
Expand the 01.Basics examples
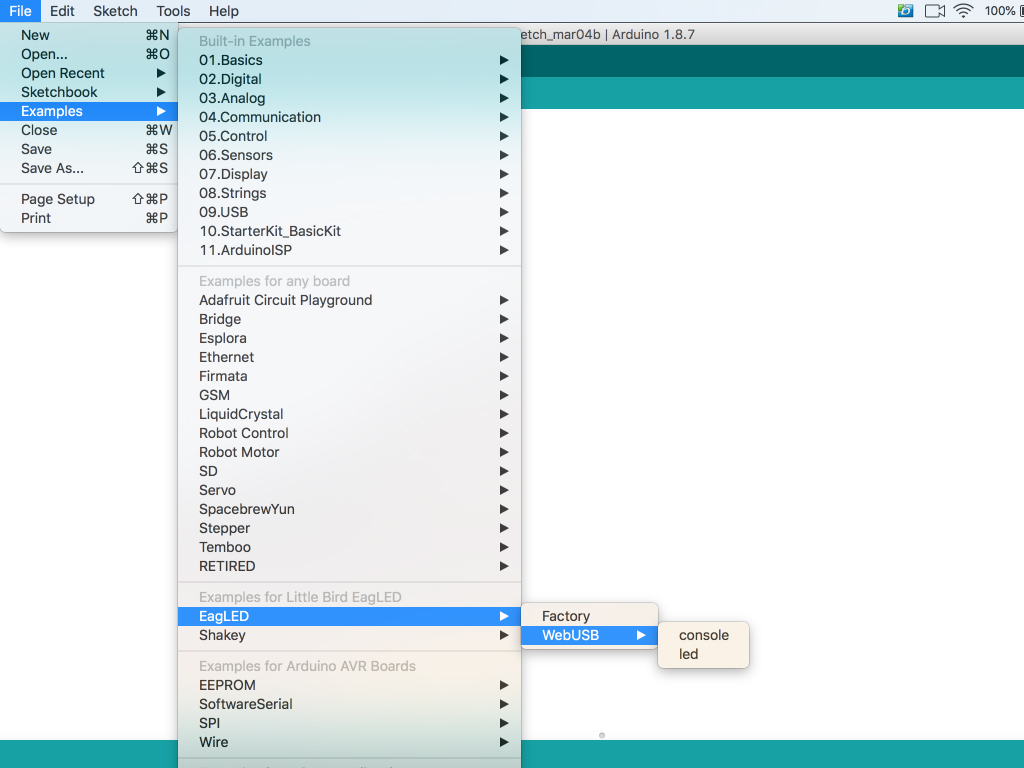coord(349,60)
